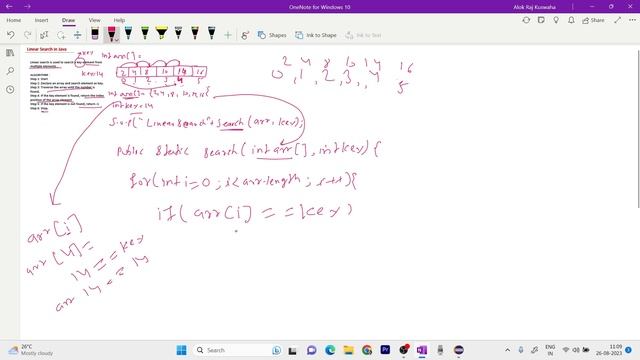
Task: Go forward with the title bar arrow
Action: (x=27, y=7)
